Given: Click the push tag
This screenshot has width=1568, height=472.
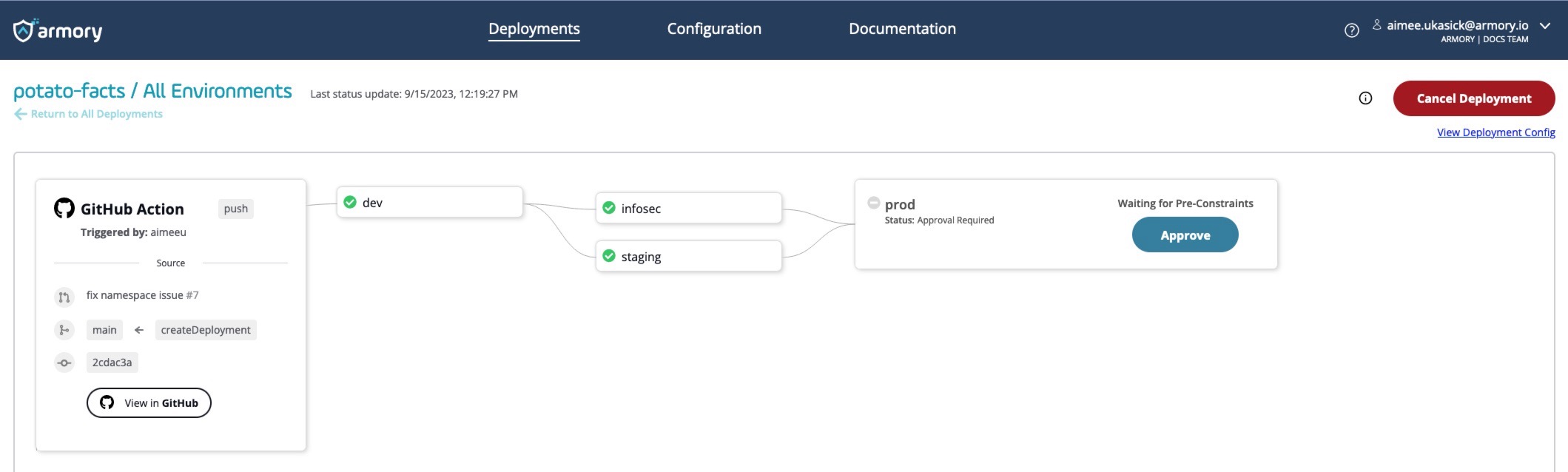Looking at the screenshot, I should (236, 209).
